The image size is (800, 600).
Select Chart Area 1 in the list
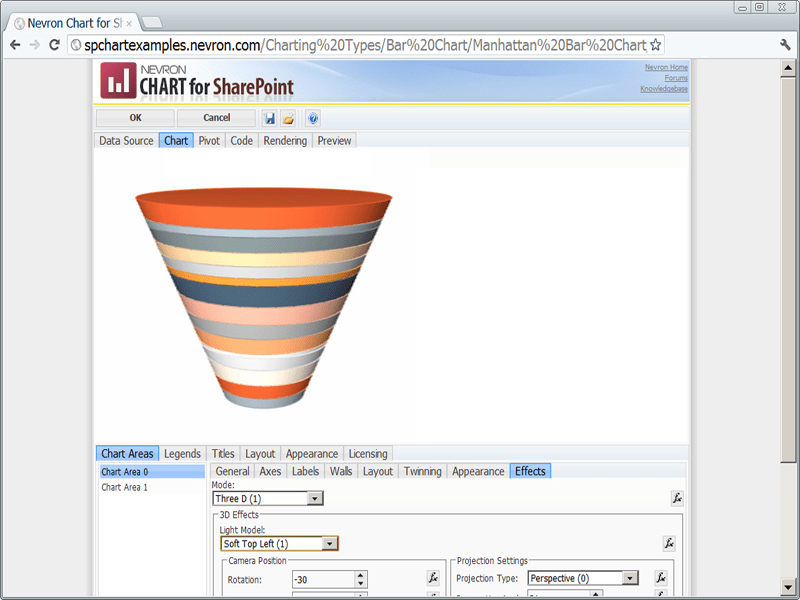tap(127, 487)
